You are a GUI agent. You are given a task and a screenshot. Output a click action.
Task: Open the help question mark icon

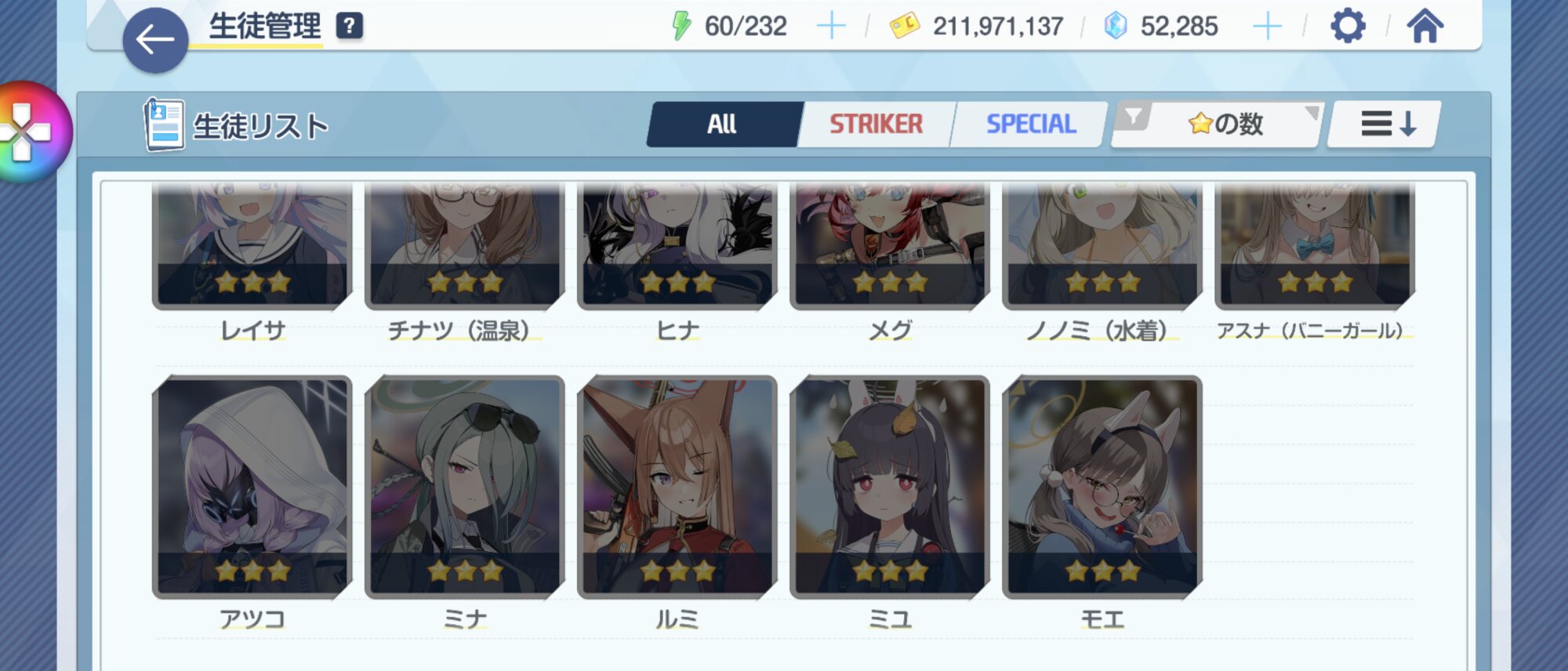(x=349, y=26)
